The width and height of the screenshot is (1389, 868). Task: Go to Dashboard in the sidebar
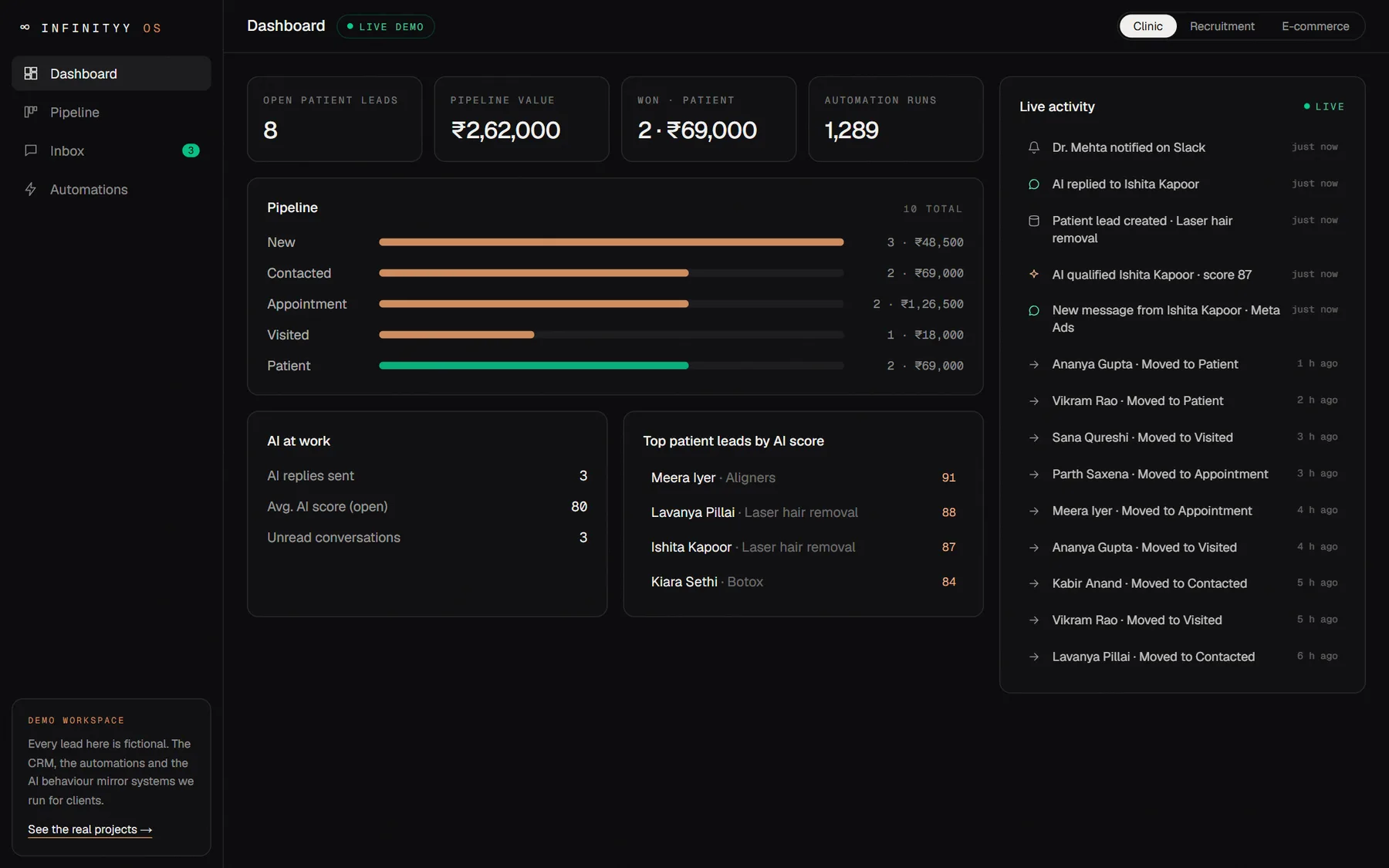point(111,73)
